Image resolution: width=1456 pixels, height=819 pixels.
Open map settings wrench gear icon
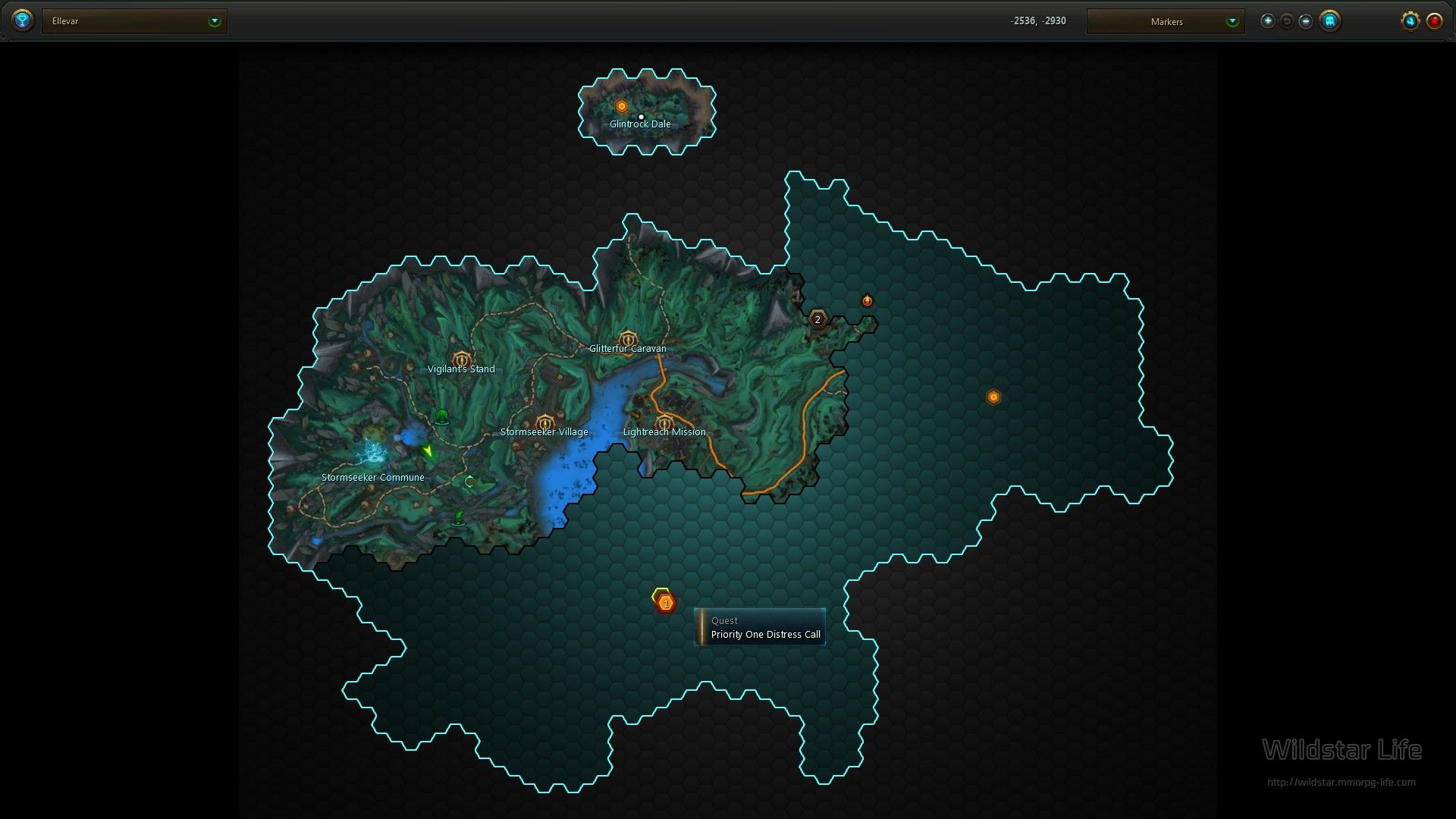click(1410, 21)
